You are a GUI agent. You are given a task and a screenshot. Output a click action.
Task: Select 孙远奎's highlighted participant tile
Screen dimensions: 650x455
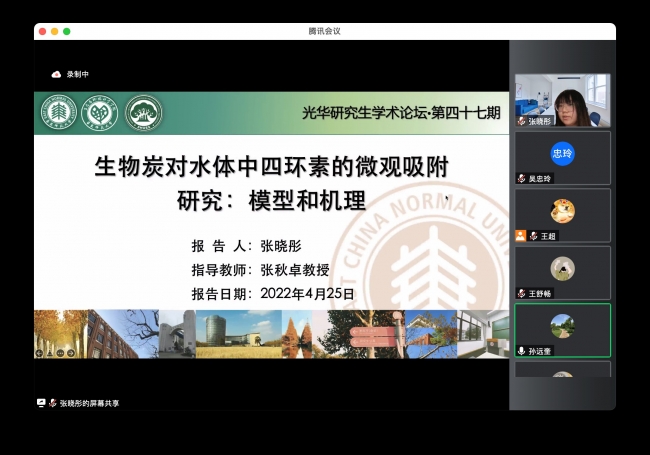562,328
